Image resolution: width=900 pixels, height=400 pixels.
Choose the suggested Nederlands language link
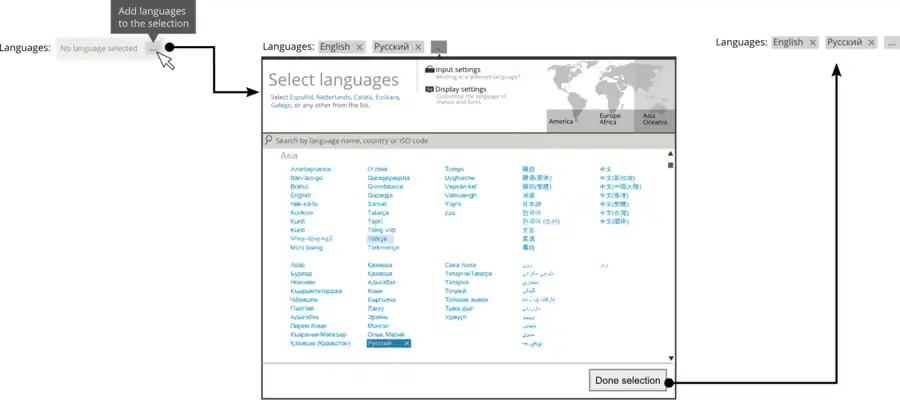tap(334, 97)
